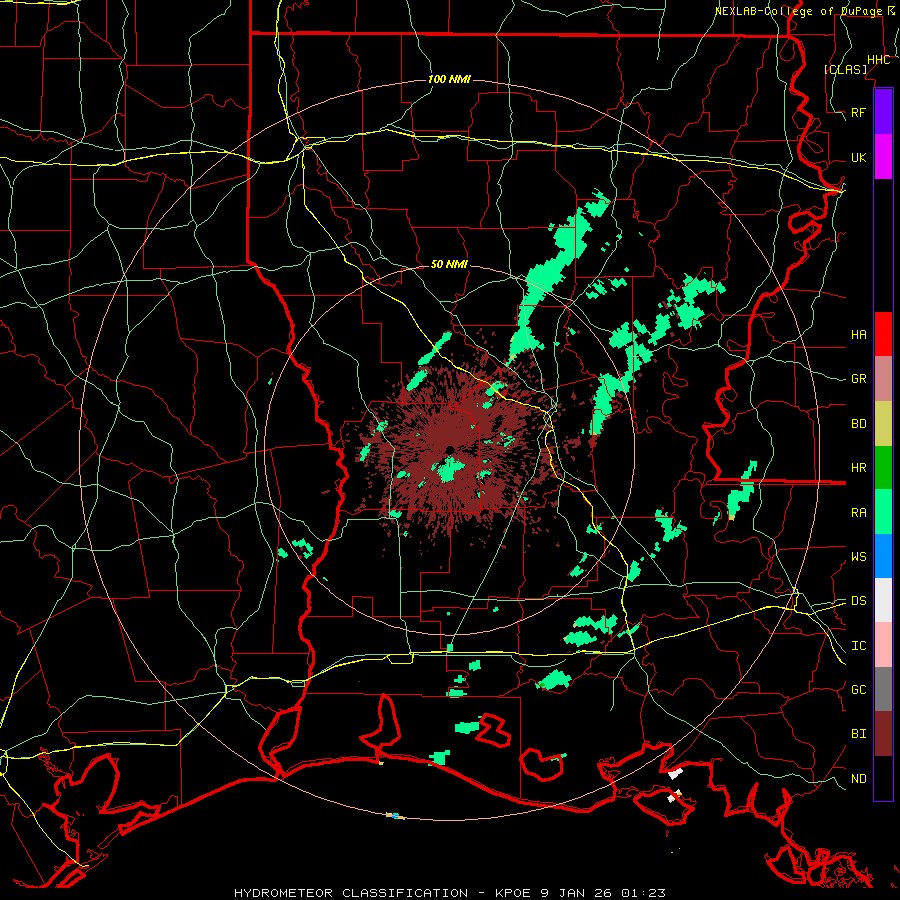
Task: Click the BI brown legend color block
Action: pos(883,734)
